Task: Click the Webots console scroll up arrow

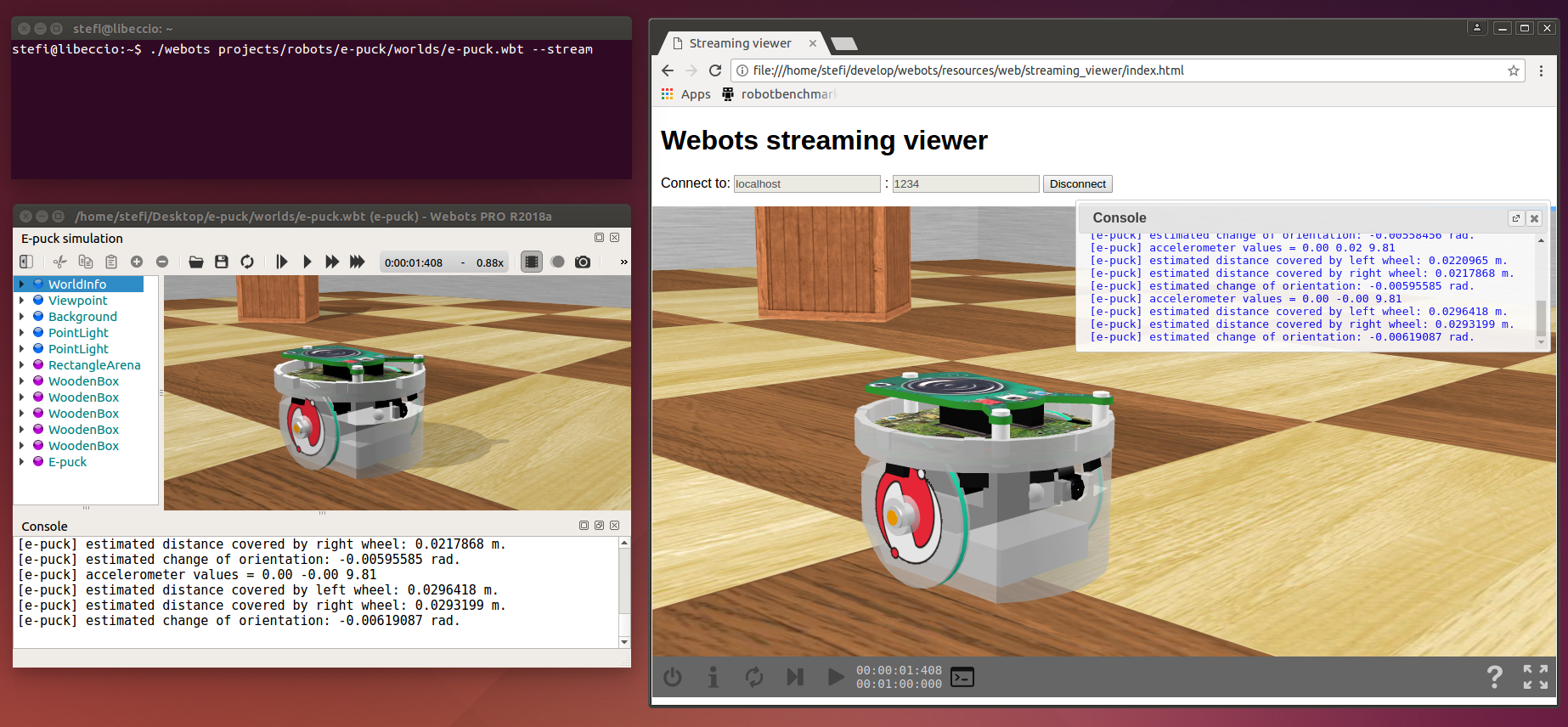Action: [624, 543]
